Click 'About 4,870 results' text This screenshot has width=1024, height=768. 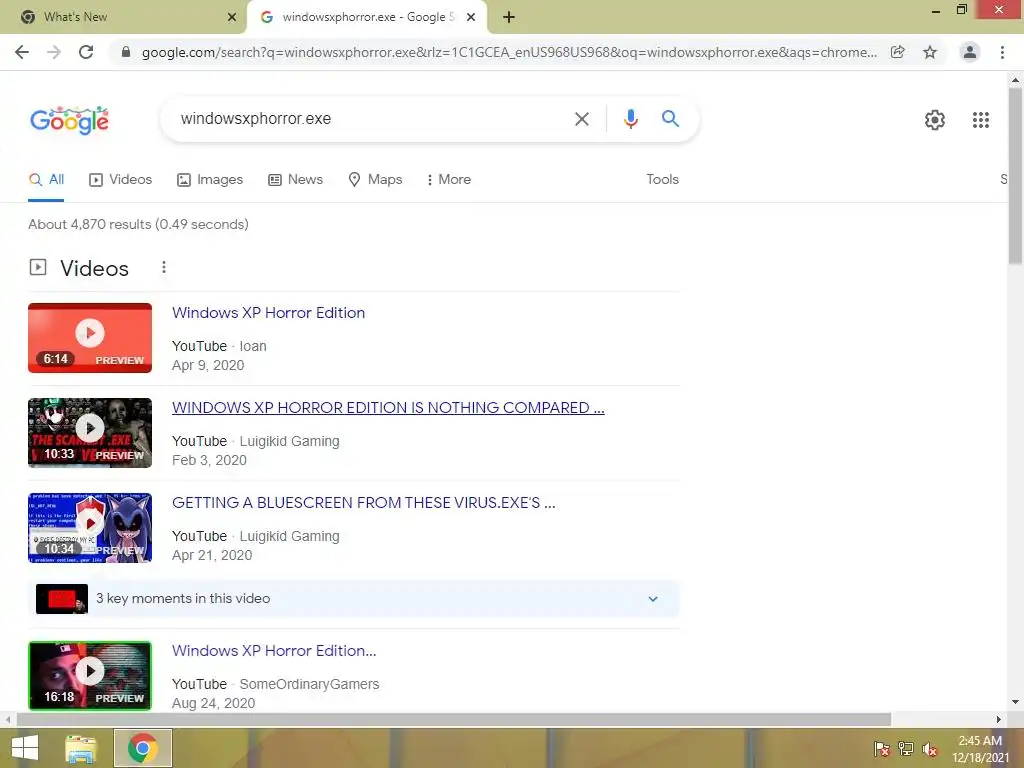[138, 224]
